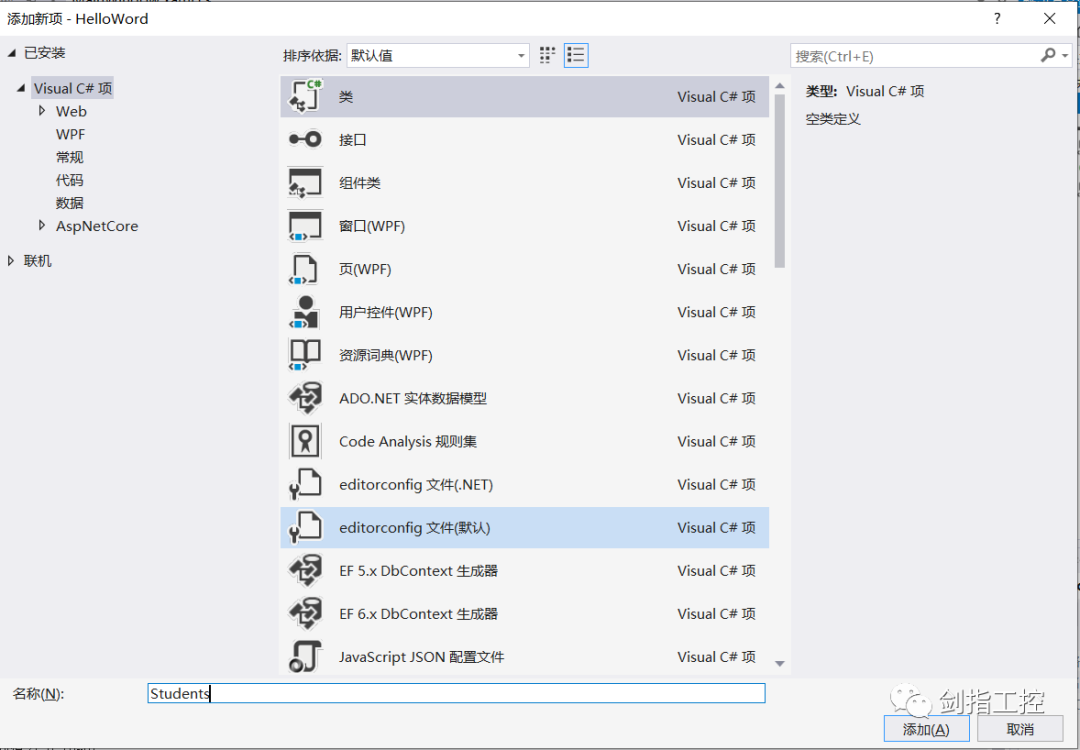This screenshot has height=750, width=1080.
Task: Select the WPF category
Action: [70, 134]
